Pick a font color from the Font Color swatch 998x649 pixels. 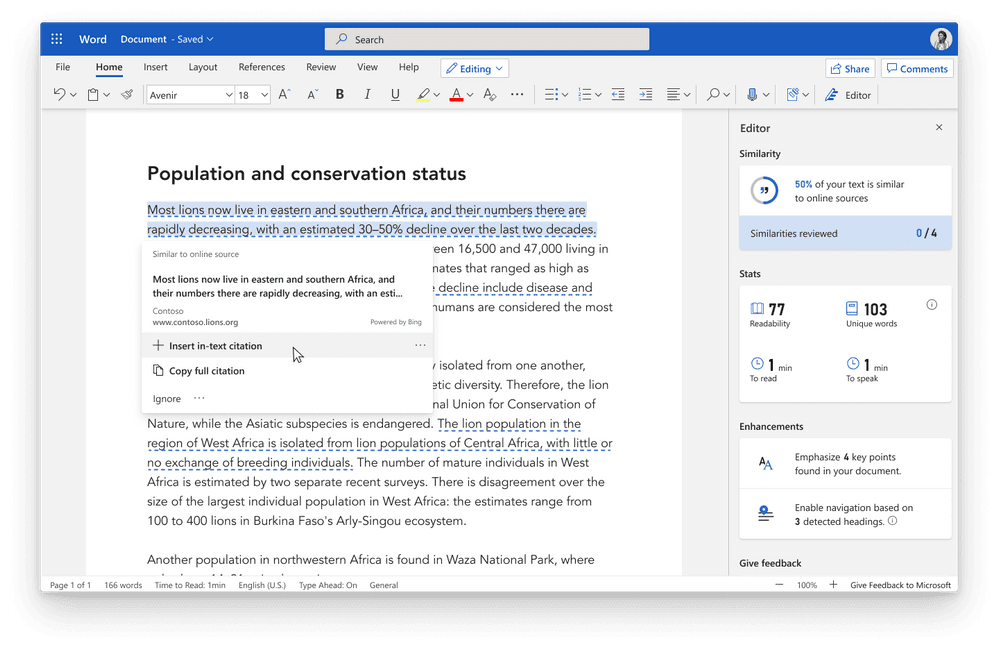(x=458, y=94)
